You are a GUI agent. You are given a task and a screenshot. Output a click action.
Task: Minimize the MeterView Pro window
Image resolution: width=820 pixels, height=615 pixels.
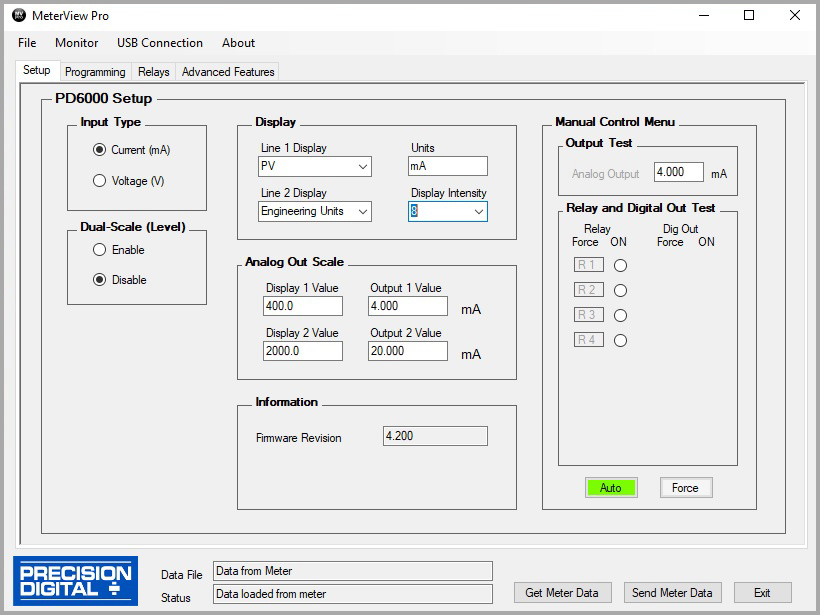704,15
